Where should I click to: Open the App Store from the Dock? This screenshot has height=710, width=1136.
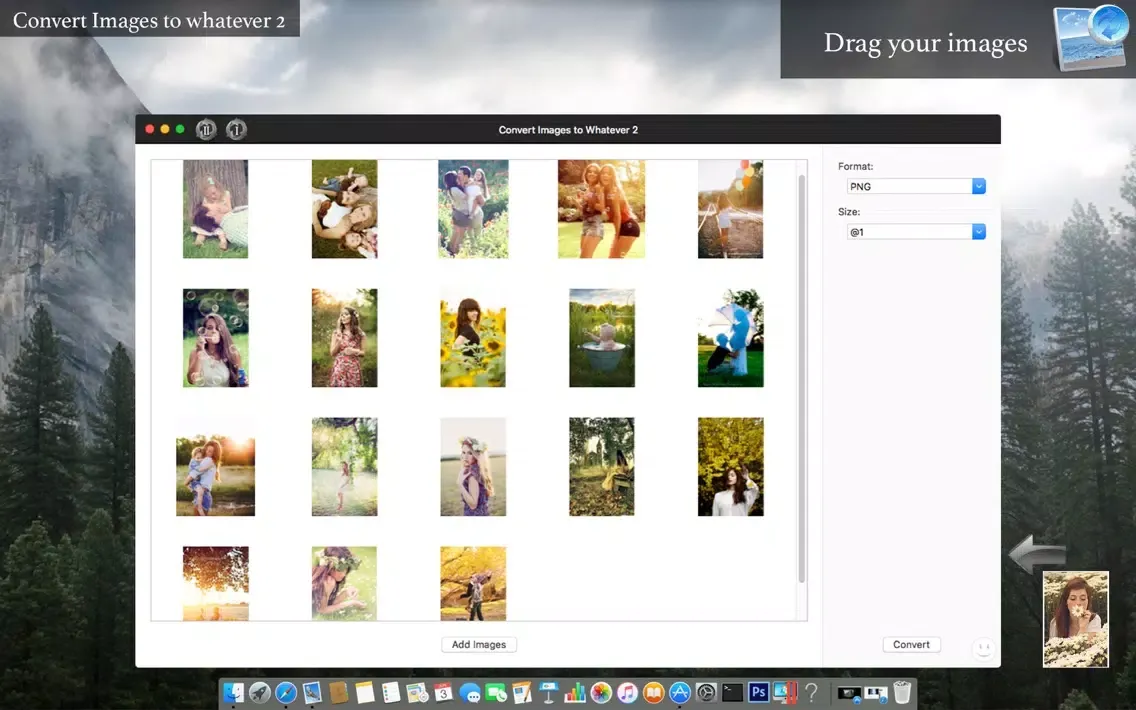click(x=678, y=692)
